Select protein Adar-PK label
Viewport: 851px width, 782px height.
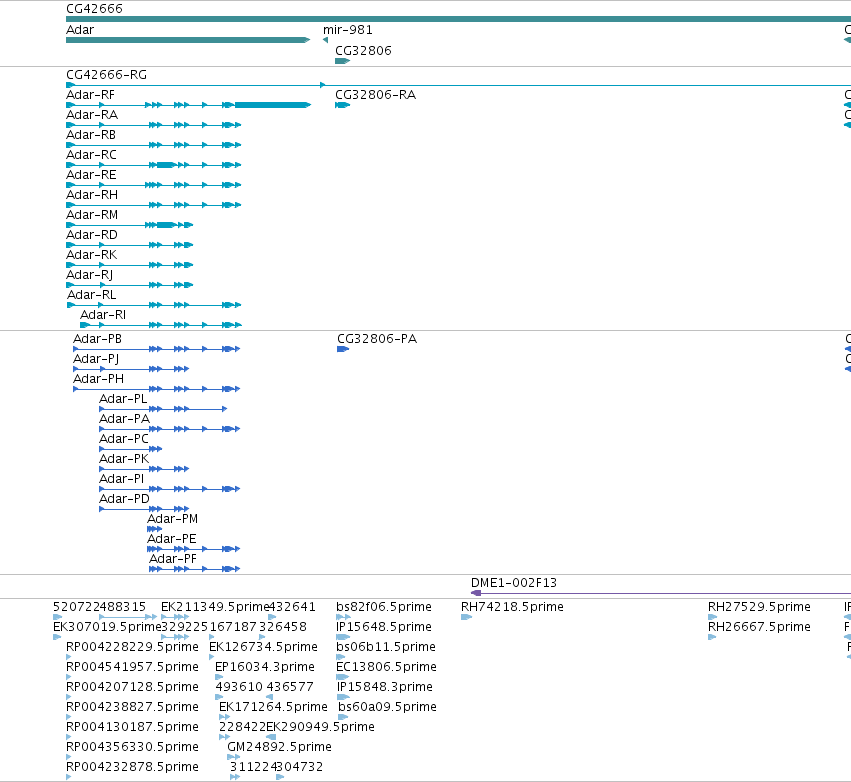pos(124,460)
